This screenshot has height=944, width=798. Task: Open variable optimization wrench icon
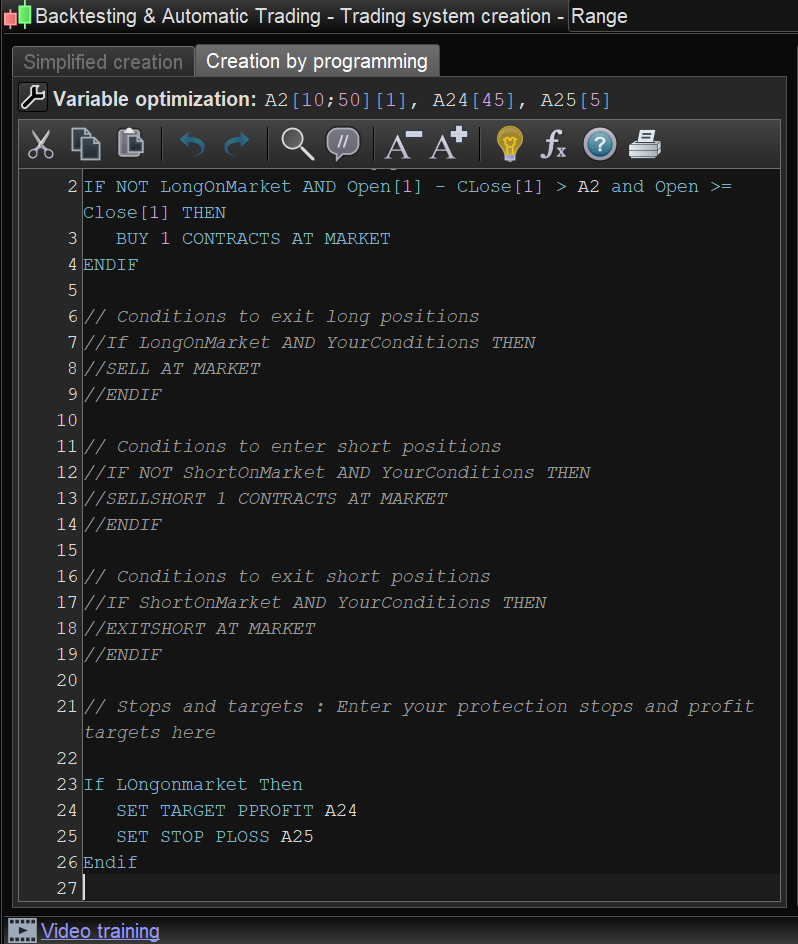[x=33, y=98]
